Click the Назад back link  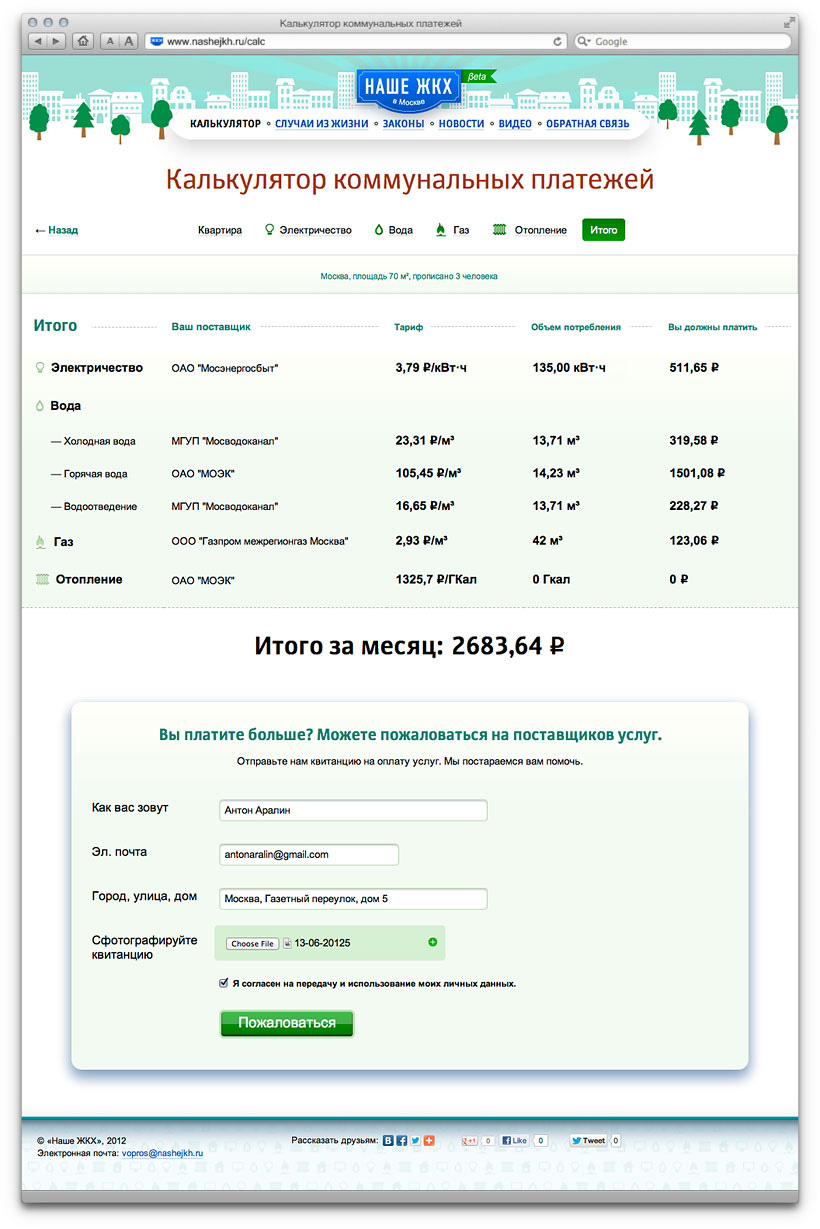point(56,230)
